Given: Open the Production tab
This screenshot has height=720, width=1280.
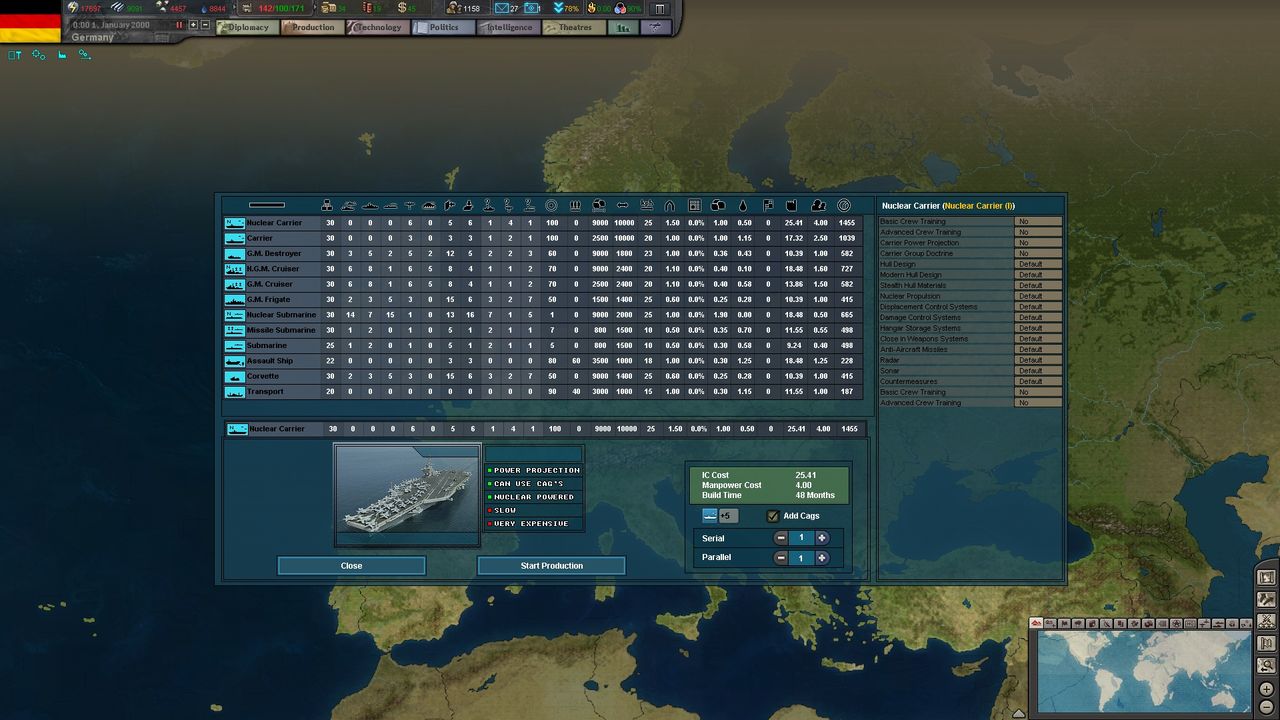Looking at the screenshot, I should click(x=313, y=27).
